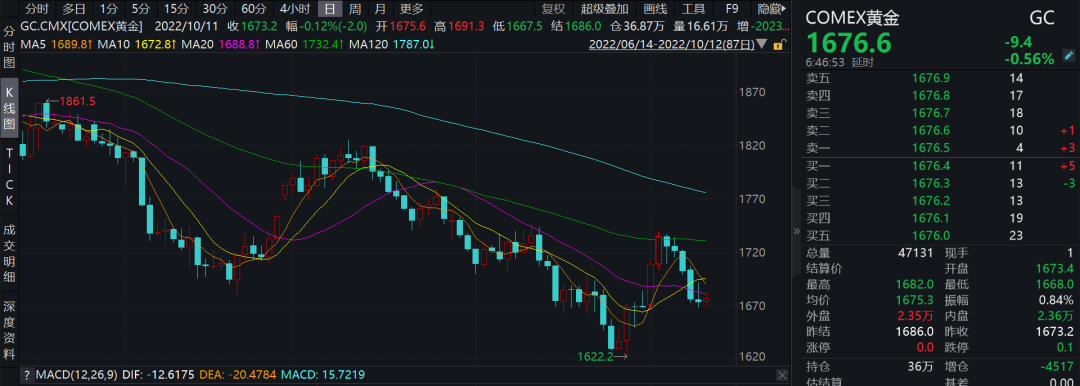Click the GC ticker code
Image resolution: width=1080 pixels, height=386 pixels.
pos(1041,18)
